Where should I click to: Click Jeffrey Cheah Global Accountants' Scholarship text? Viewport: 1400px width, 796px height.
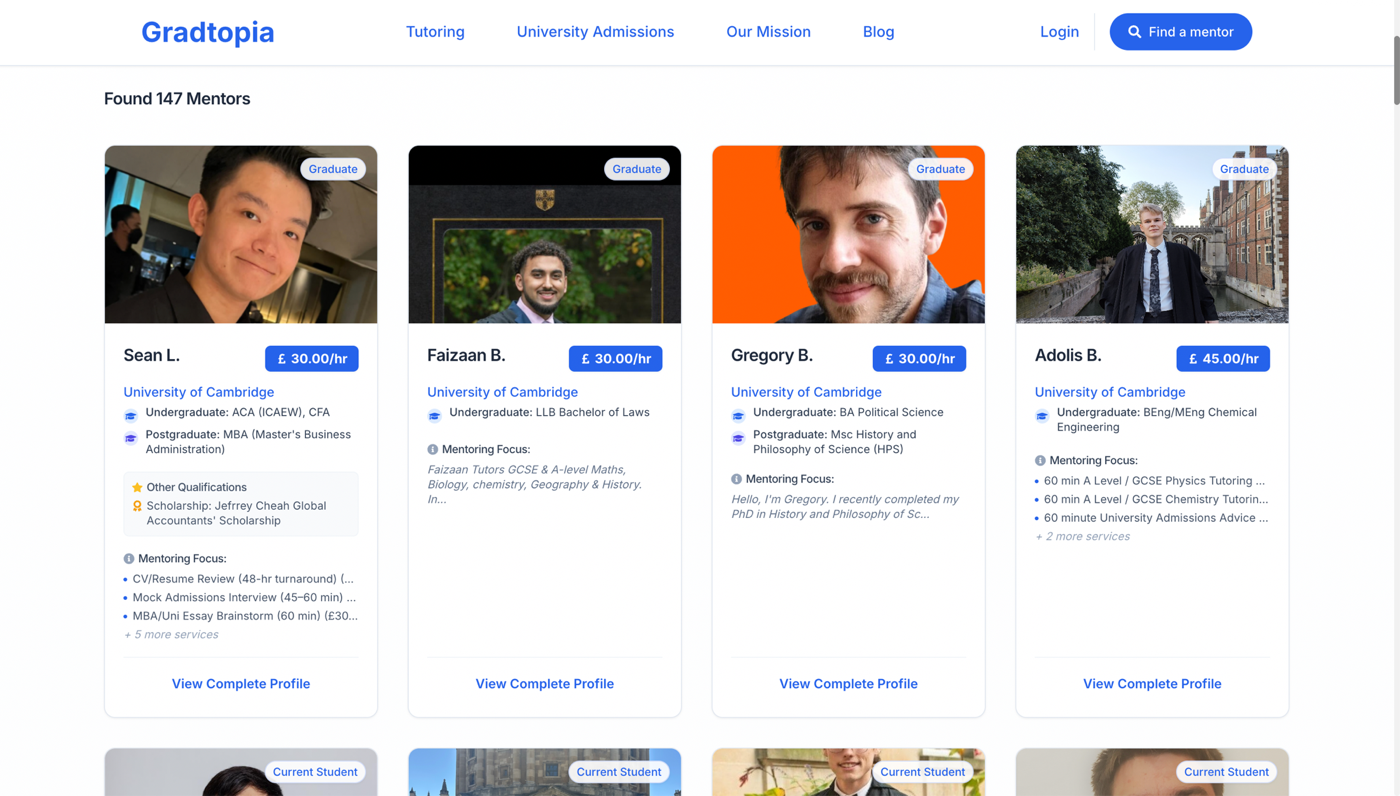coord(236,513)
